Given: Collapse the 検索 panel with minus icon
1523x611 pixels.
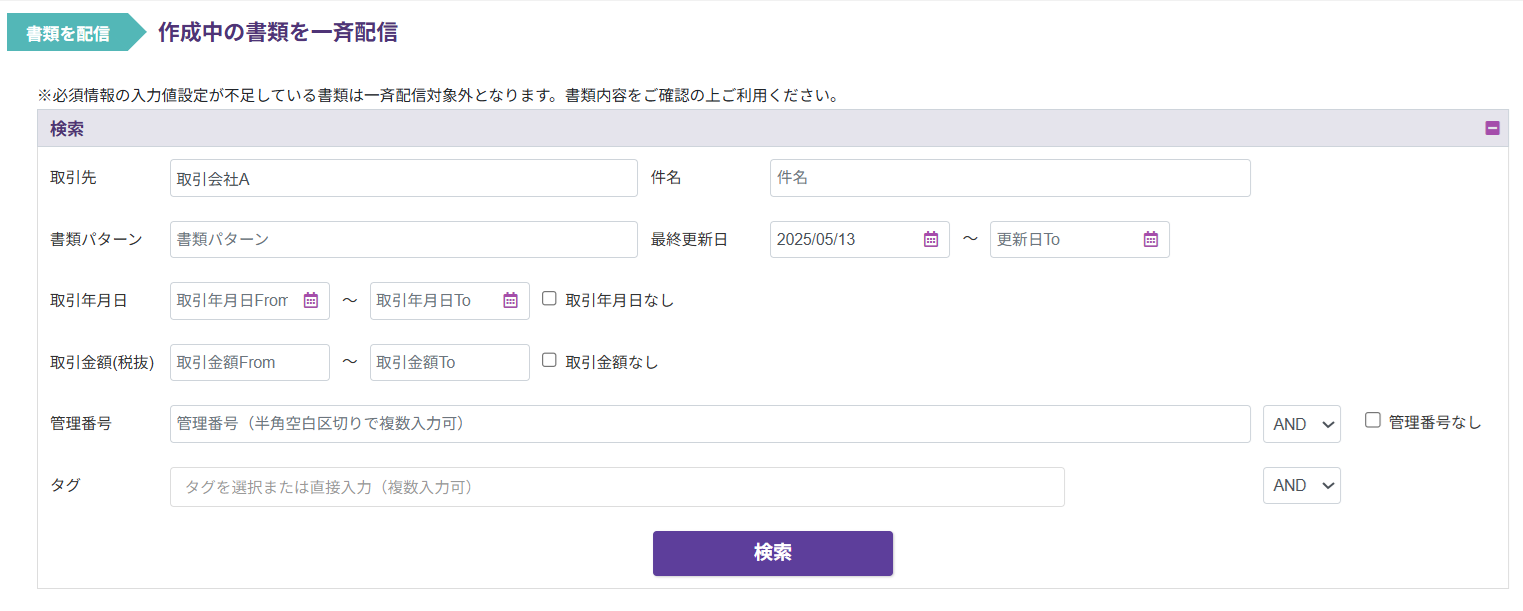Looking at the screenshot, I should (1492, 128).
